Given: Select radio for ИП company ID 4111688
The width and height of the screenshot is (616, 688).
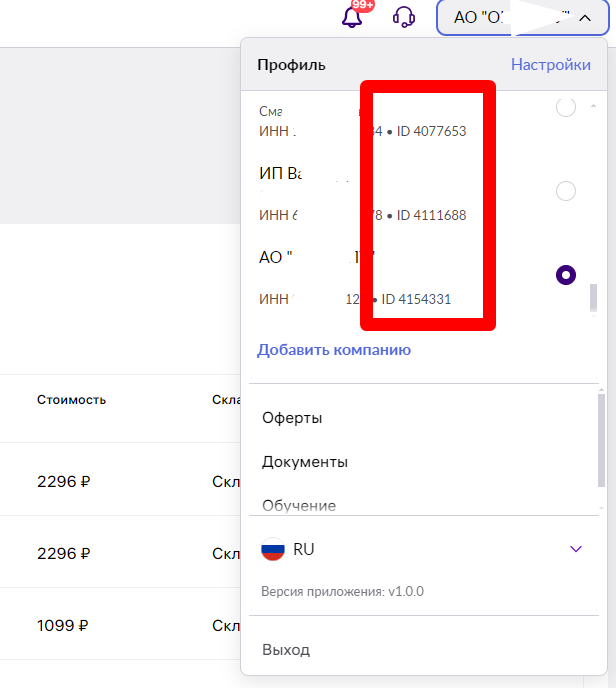Looking at the screenshot, I should pos(566,191).
